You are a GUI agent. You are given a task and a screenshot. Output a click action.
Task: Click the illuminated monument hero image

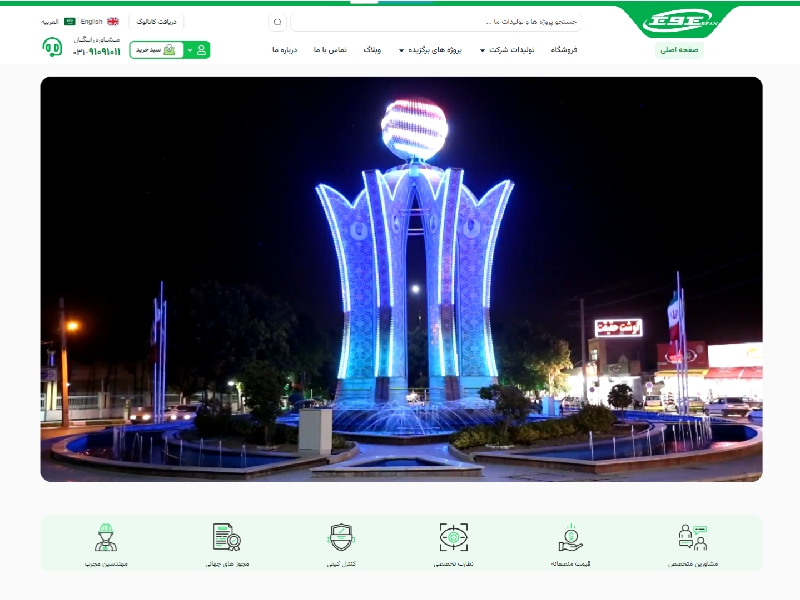click(402, 279)
